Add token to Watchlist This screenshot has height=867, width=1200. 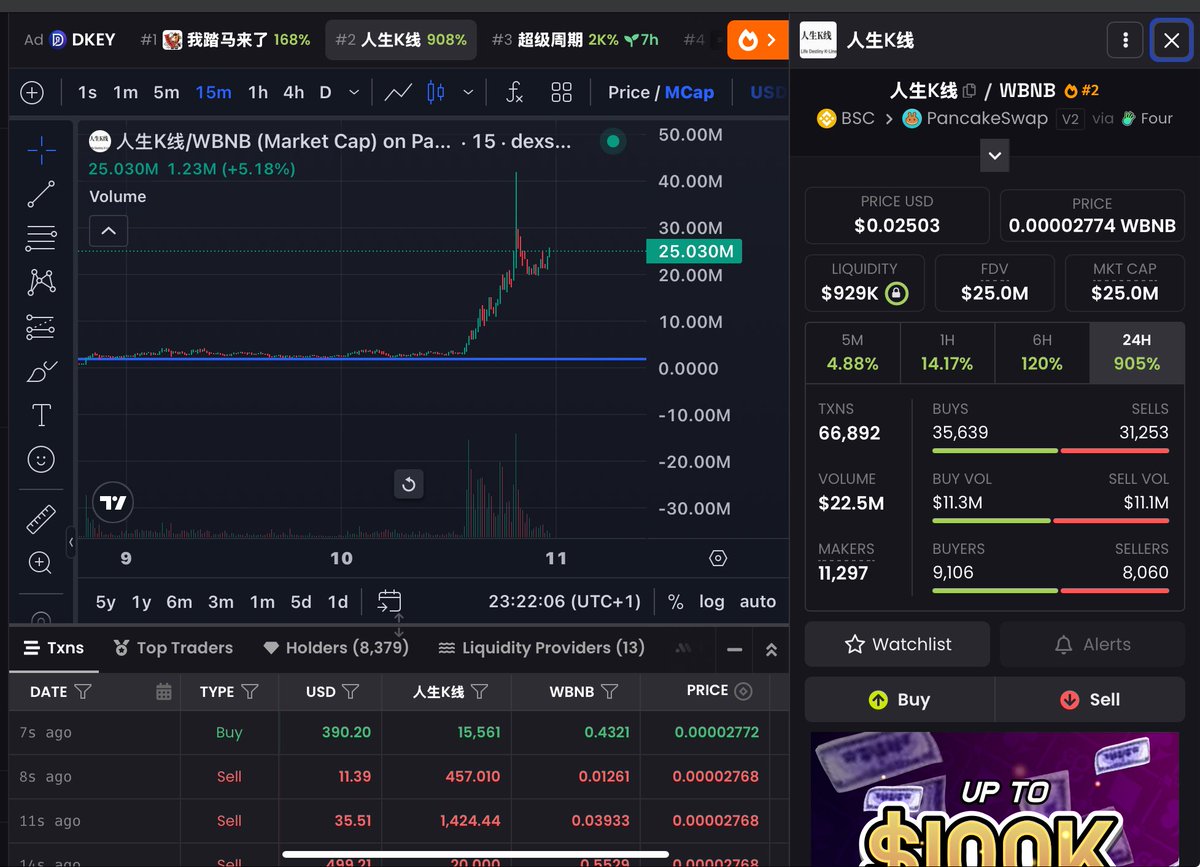(x=897, y=644)
